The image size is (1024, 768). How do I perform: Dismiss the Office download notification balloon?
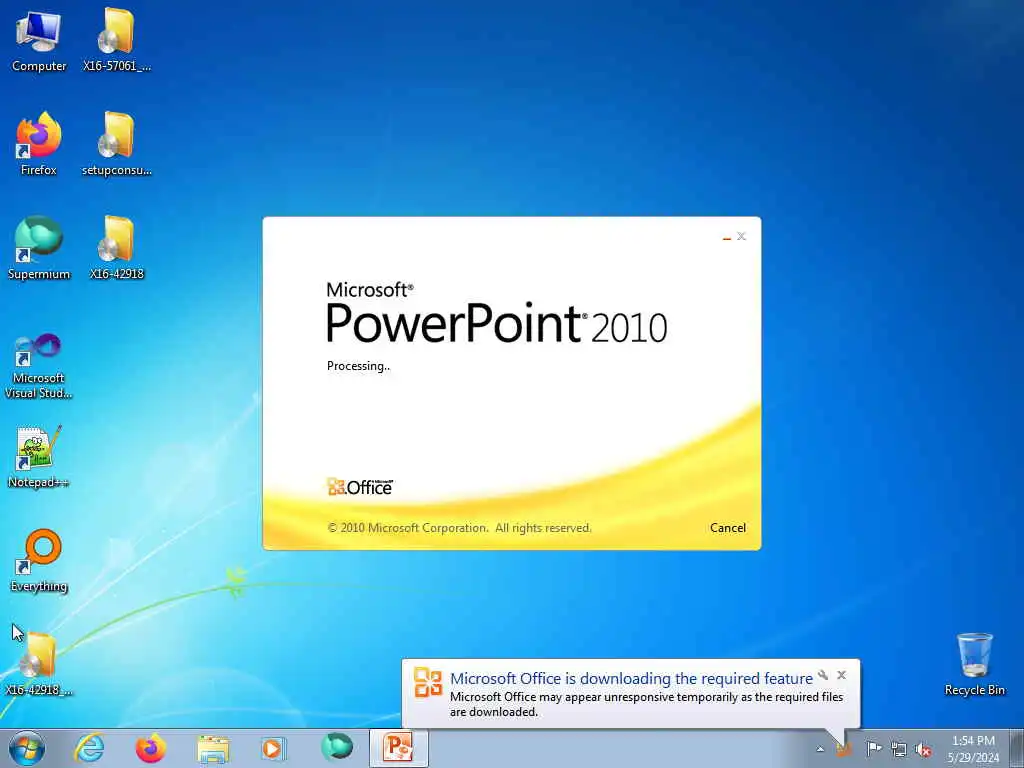(x=841, y=675)
